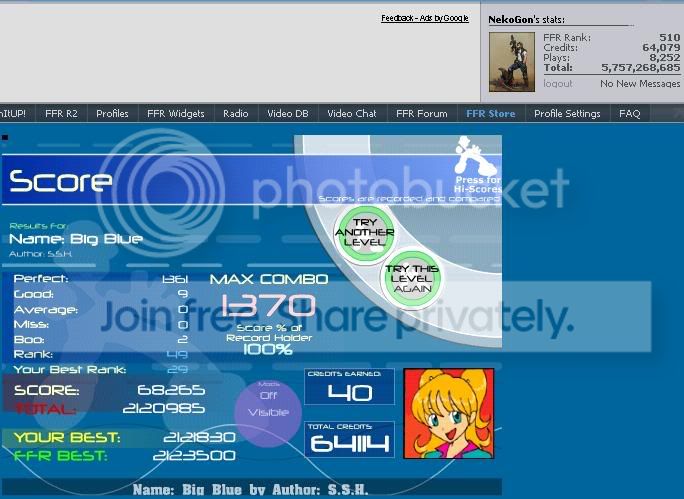Image resolution: width=684 pixels, height=499 pixels.
Task: Select Radio in the navigation bar
Action: pos(236,114)
